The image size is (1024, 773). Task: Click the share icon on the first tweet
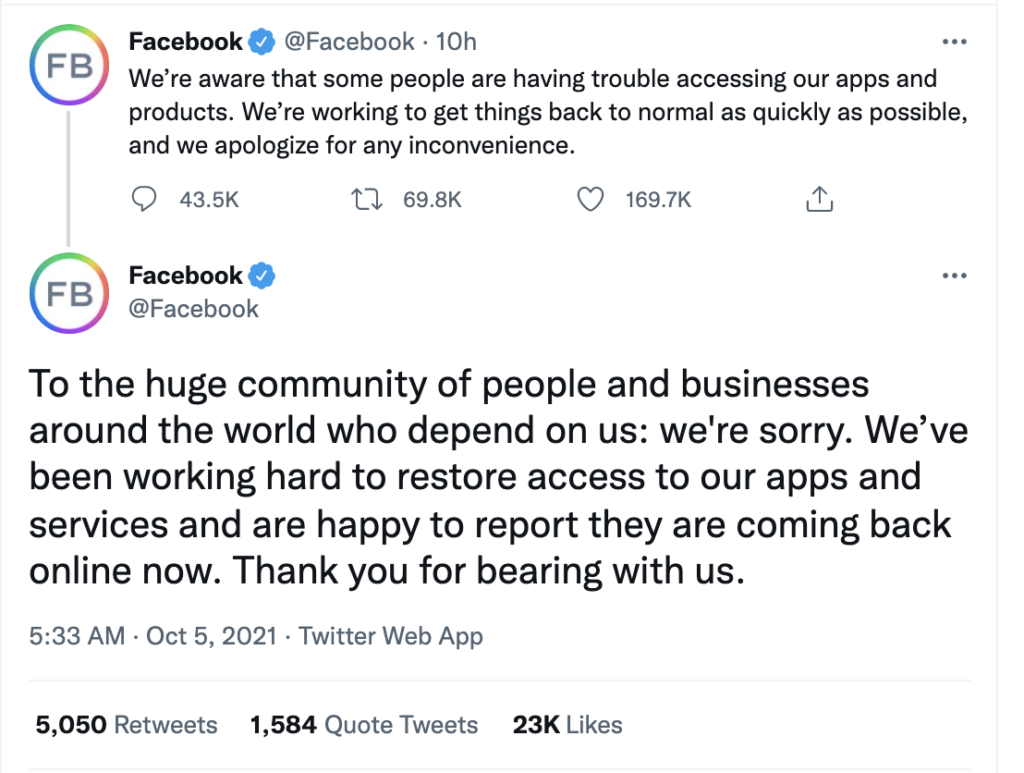[818, 200]
